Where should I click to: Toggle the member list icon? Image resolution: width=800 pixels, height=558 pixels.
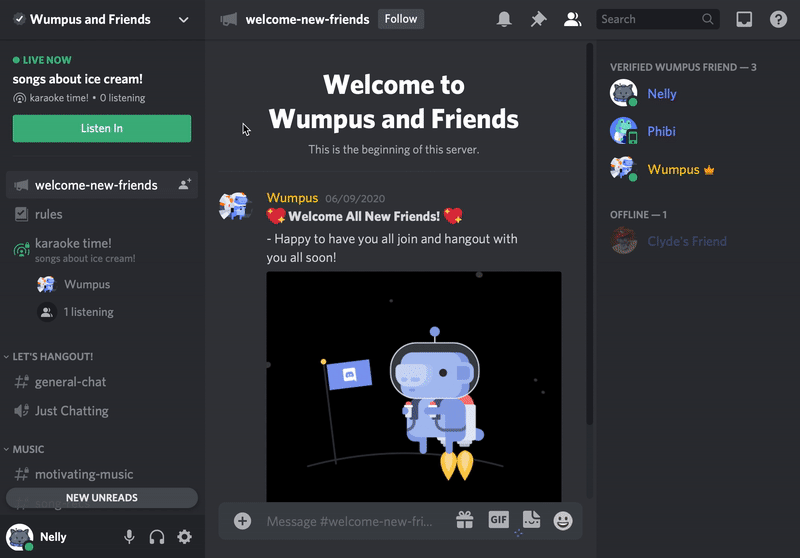[572, 19]
